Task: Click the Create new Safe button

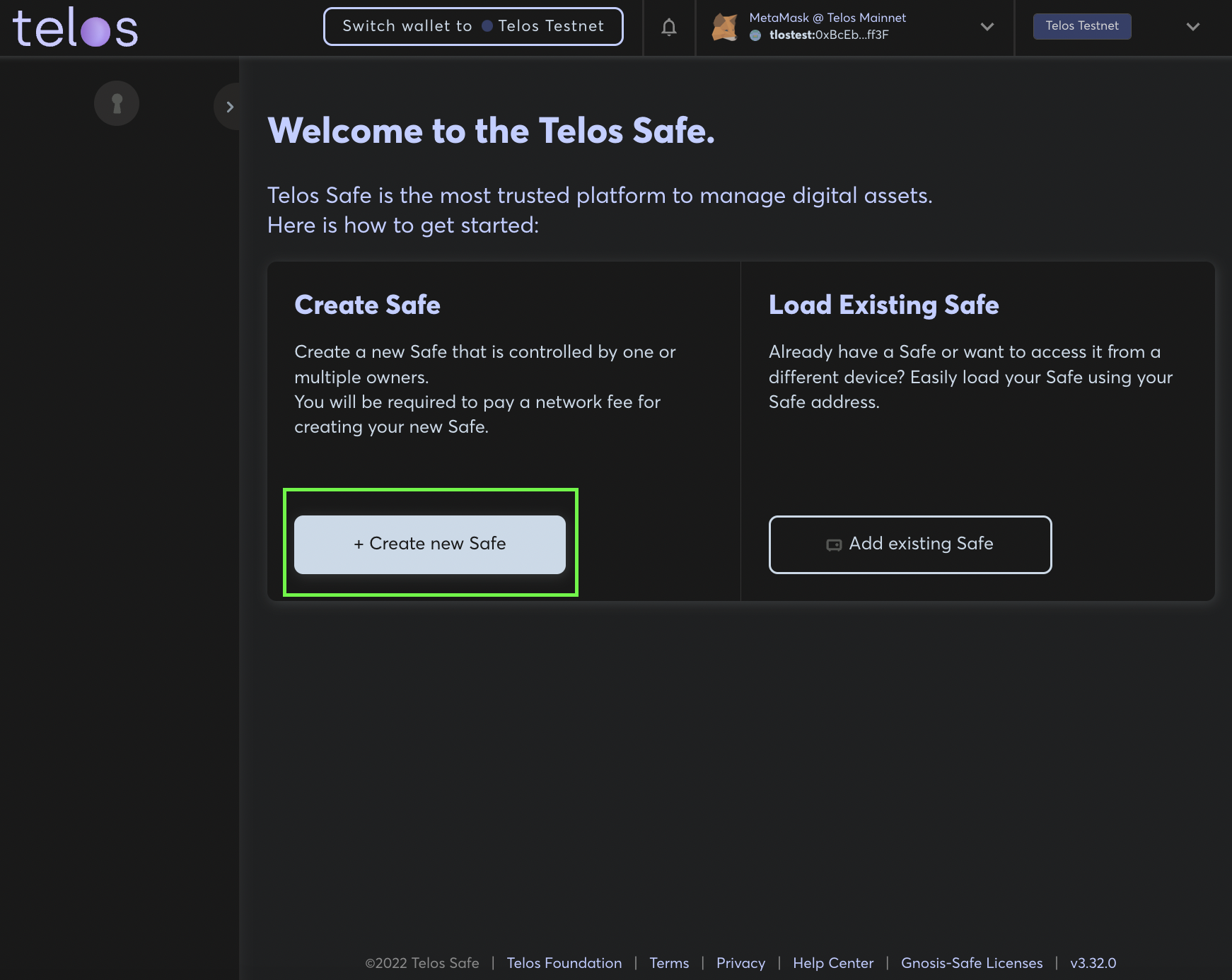Action: tap(429, 544)
